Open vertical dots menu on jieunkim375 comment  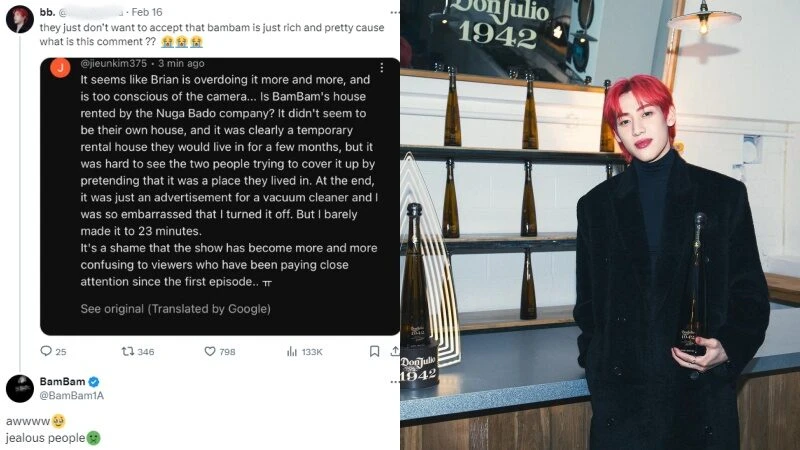pyautogui.click(x=382, y=67)
